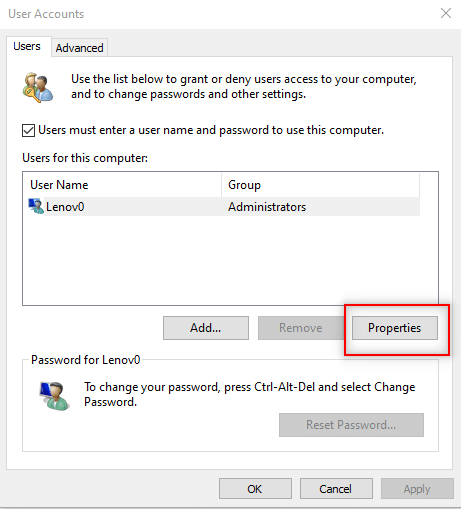Select the Users tab
This screenshot has width=461, height=509.
27,46
